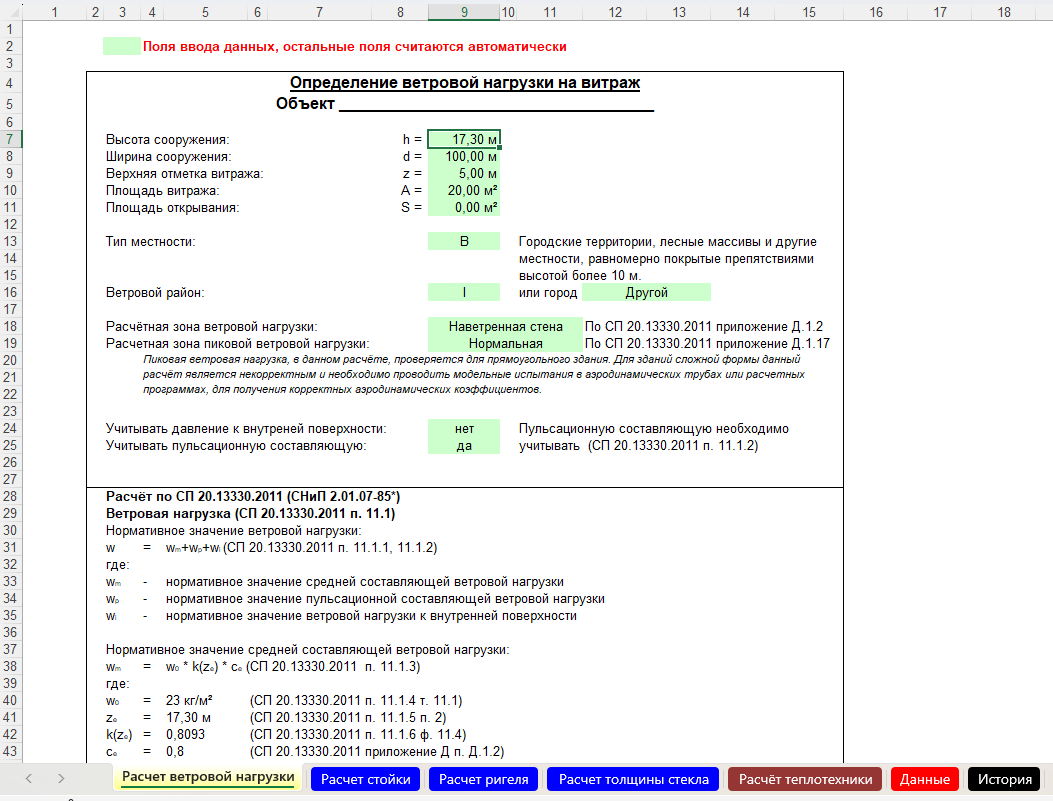Select row 24 header
The width and height of the screenshot is (1053, 801).
10,428
